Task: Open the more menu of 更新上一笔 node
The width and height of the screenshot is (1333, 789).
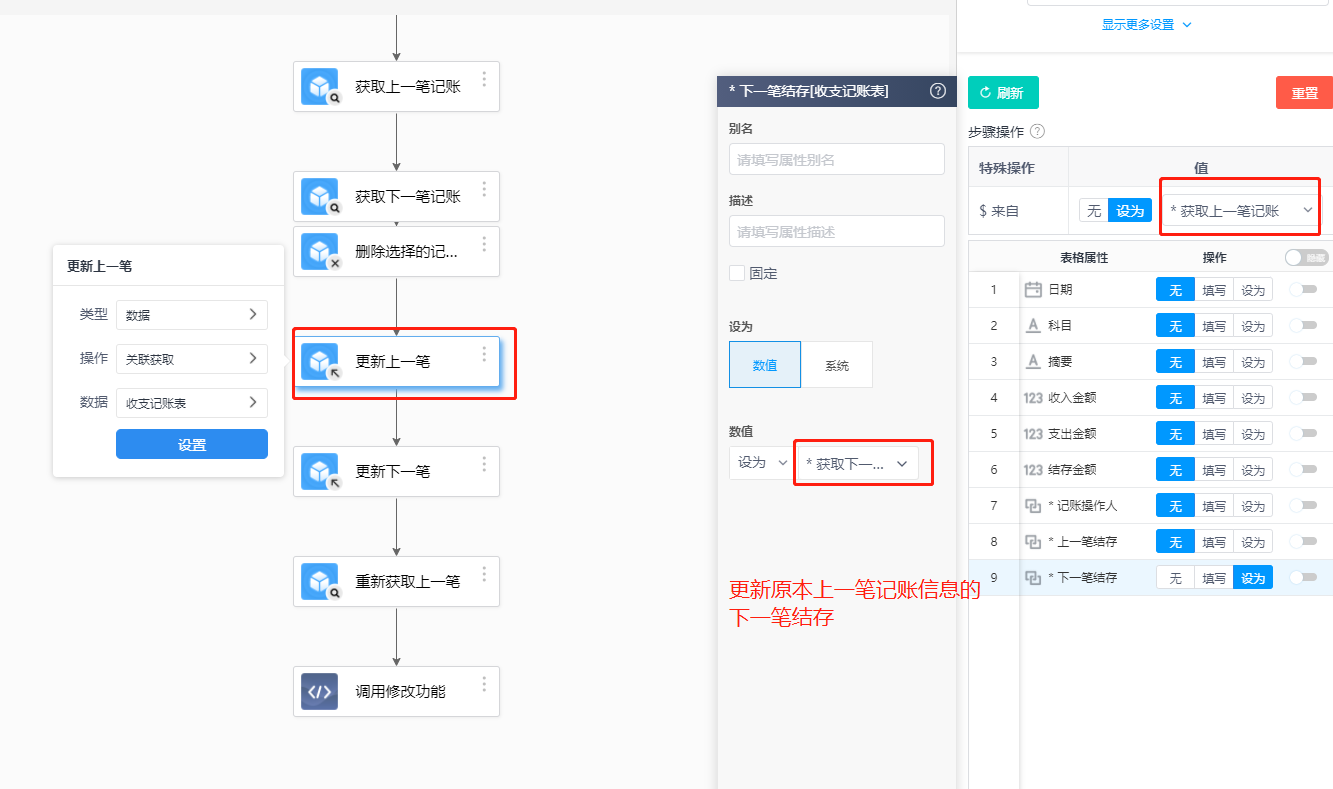Action: pyautogui.click(x=484, y=354)
